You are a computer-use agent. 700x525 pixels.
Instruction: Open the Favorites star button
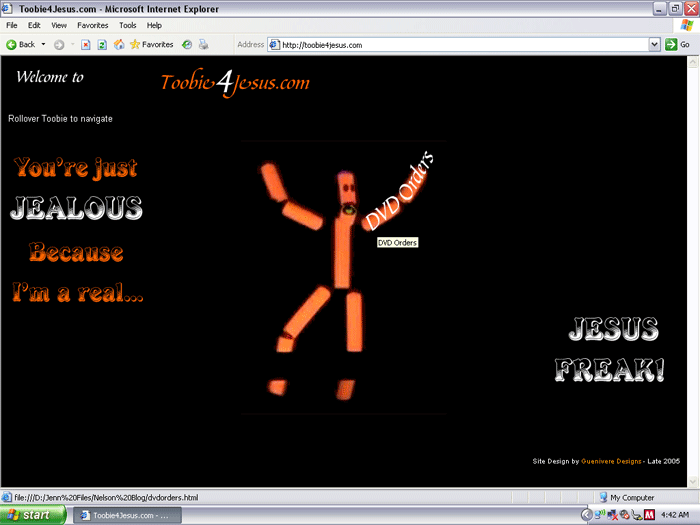(x=151, y=45)
